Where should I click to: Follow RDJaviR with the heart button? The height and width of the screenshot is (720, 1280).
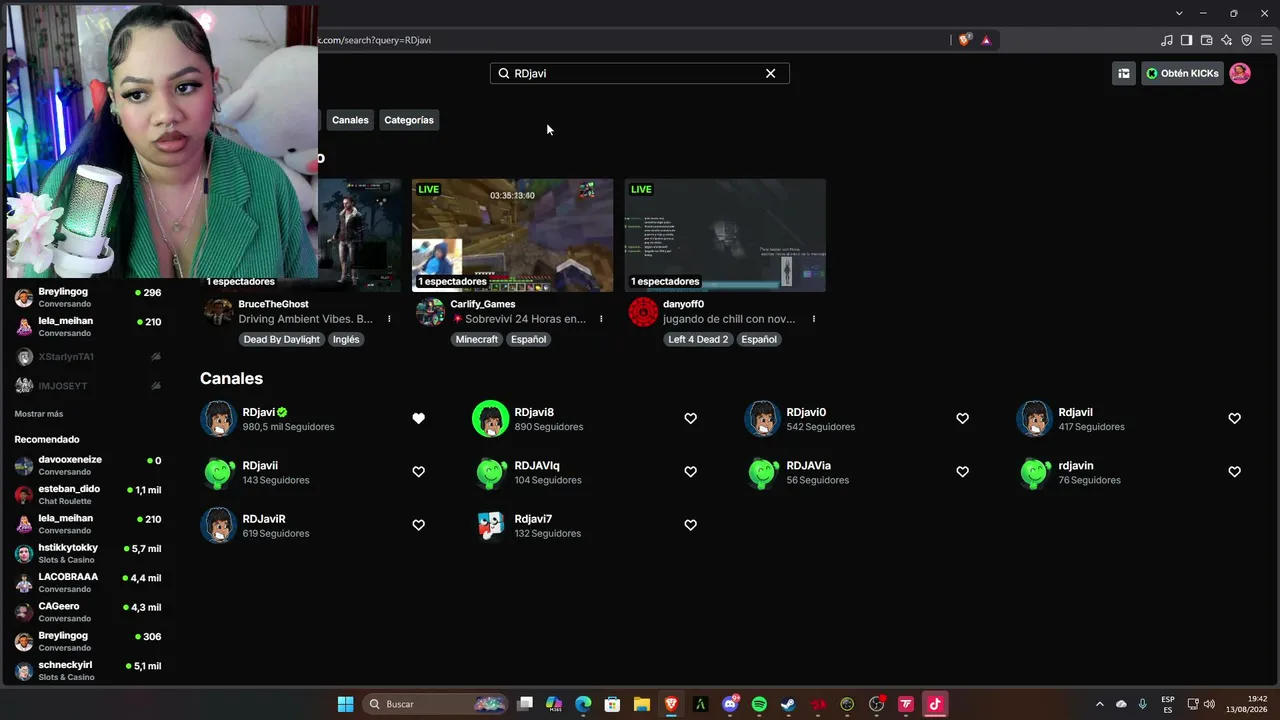click(x=418, y=525)
